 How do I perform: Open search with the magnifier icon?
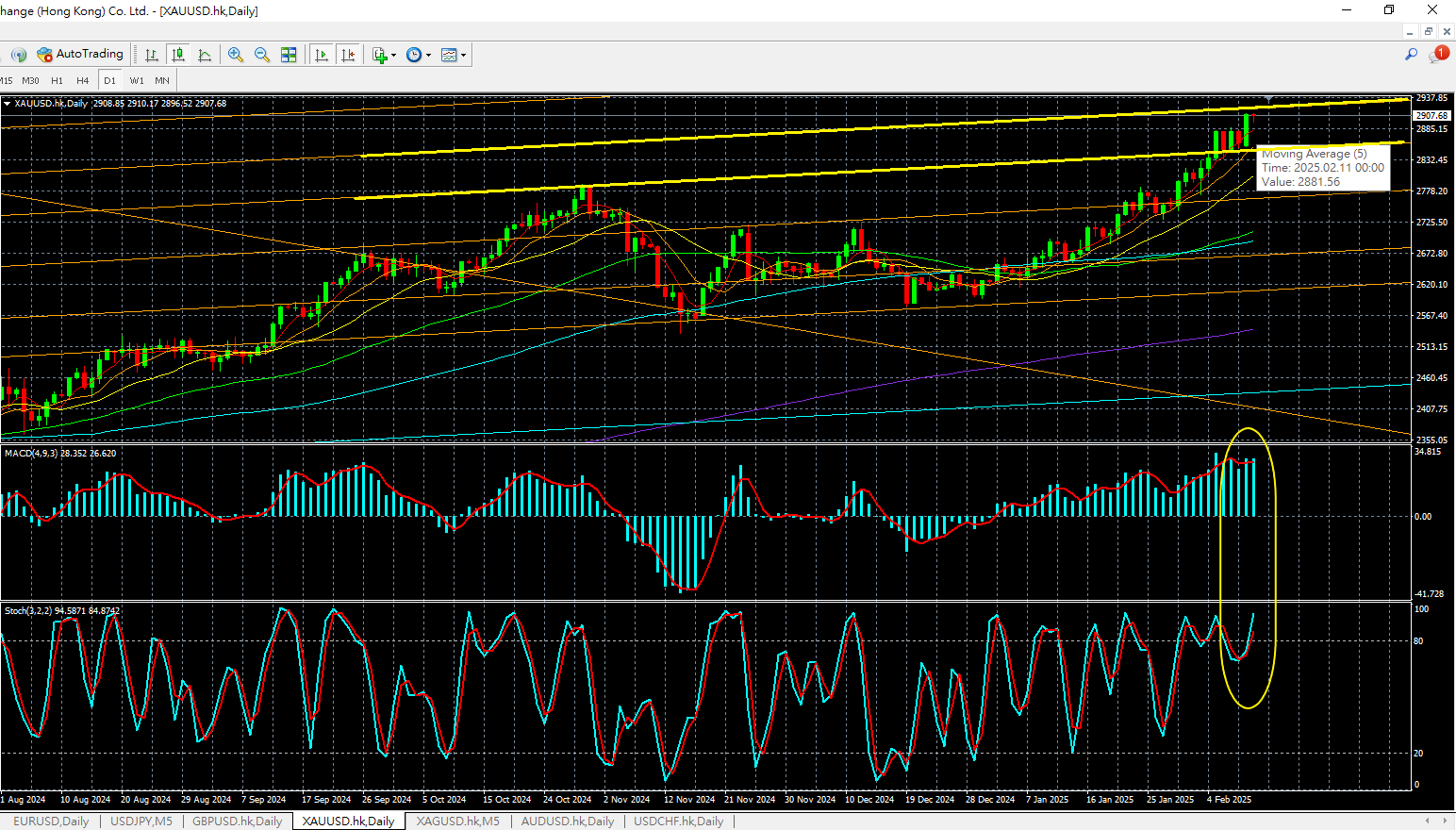(1411, 55)
